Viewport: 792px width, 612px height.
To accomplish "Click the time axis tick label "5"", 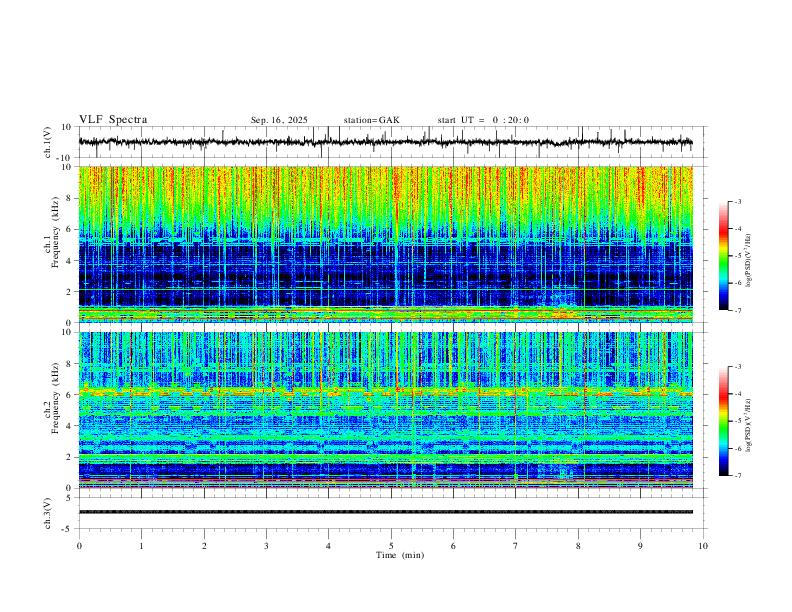I will pyautogui.click(x=391, y=546).
